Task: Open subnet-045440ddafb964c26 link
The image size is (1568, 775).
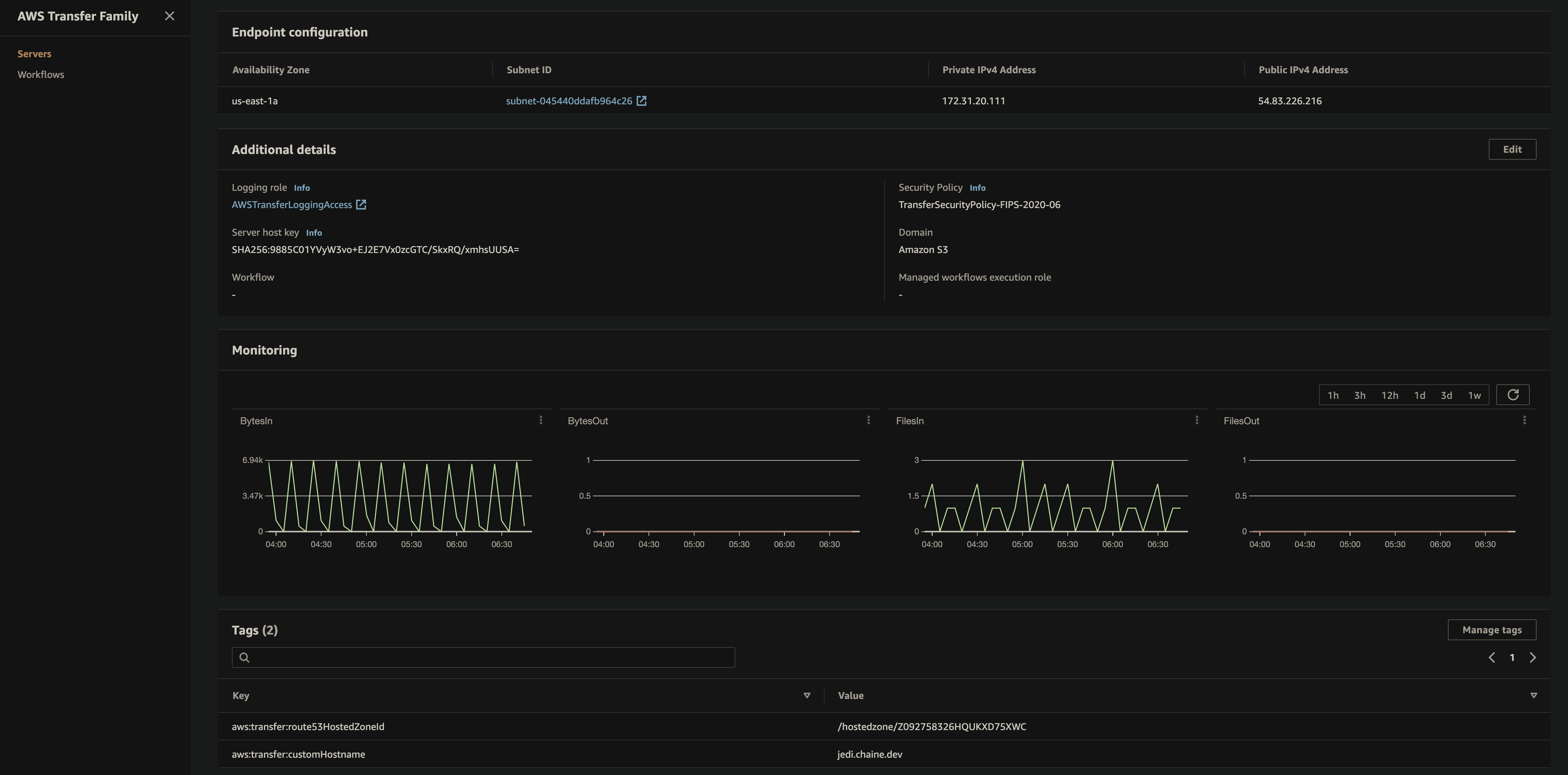Action: point(568,101)
